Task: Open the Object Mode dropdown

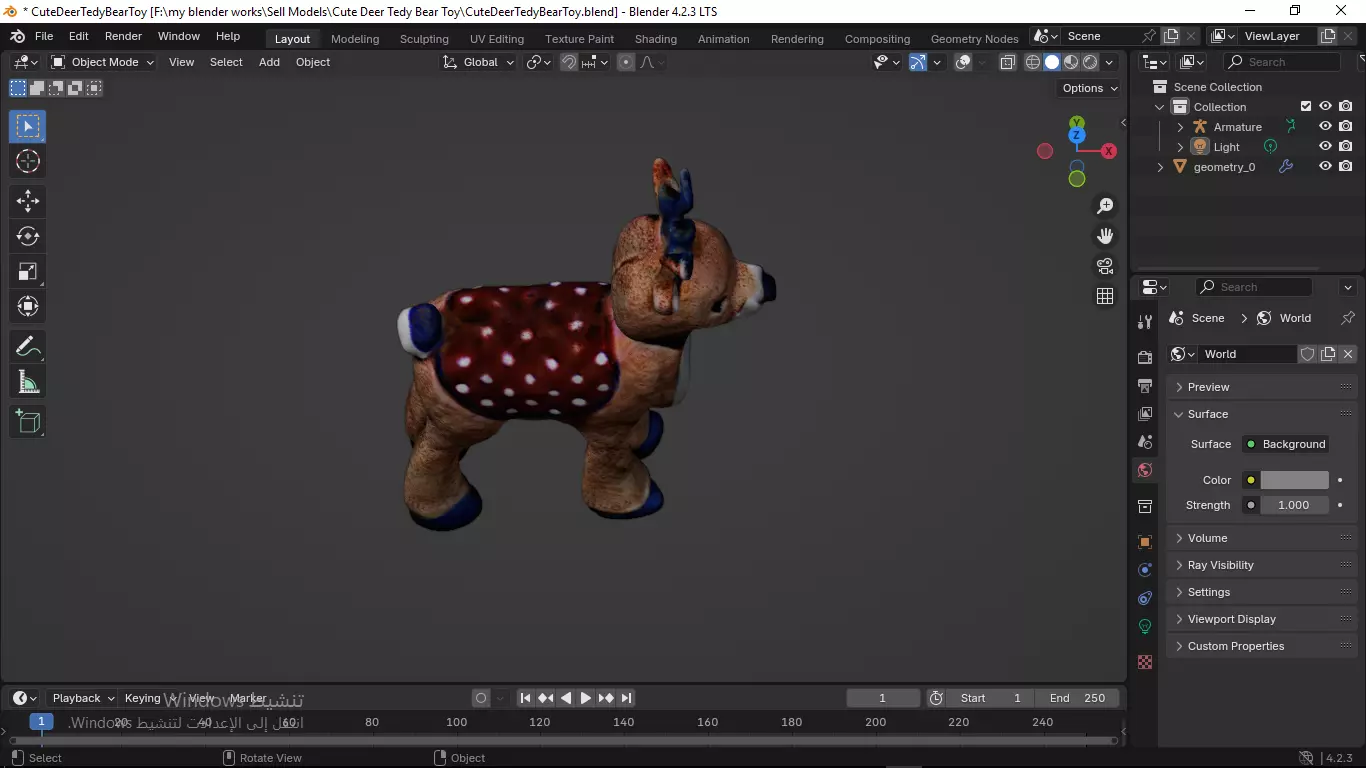Action: 103,62
